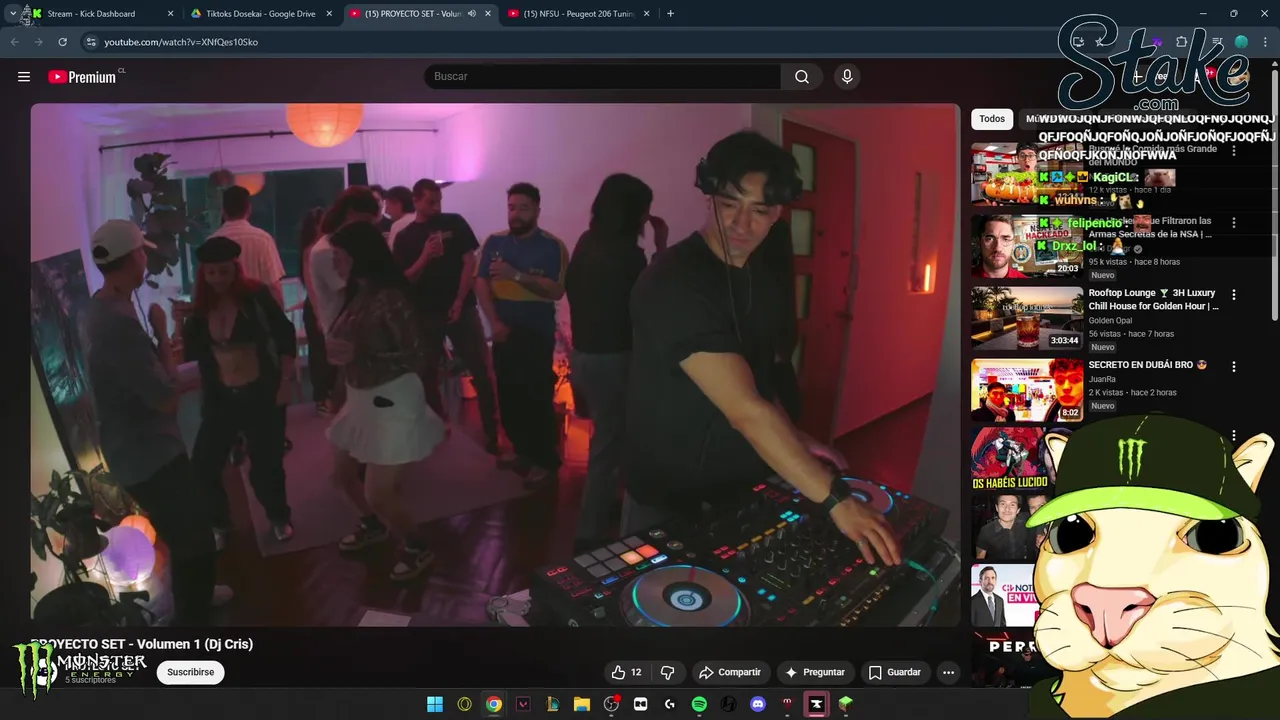Open OBS Studio from taskbar

[611, 704]
